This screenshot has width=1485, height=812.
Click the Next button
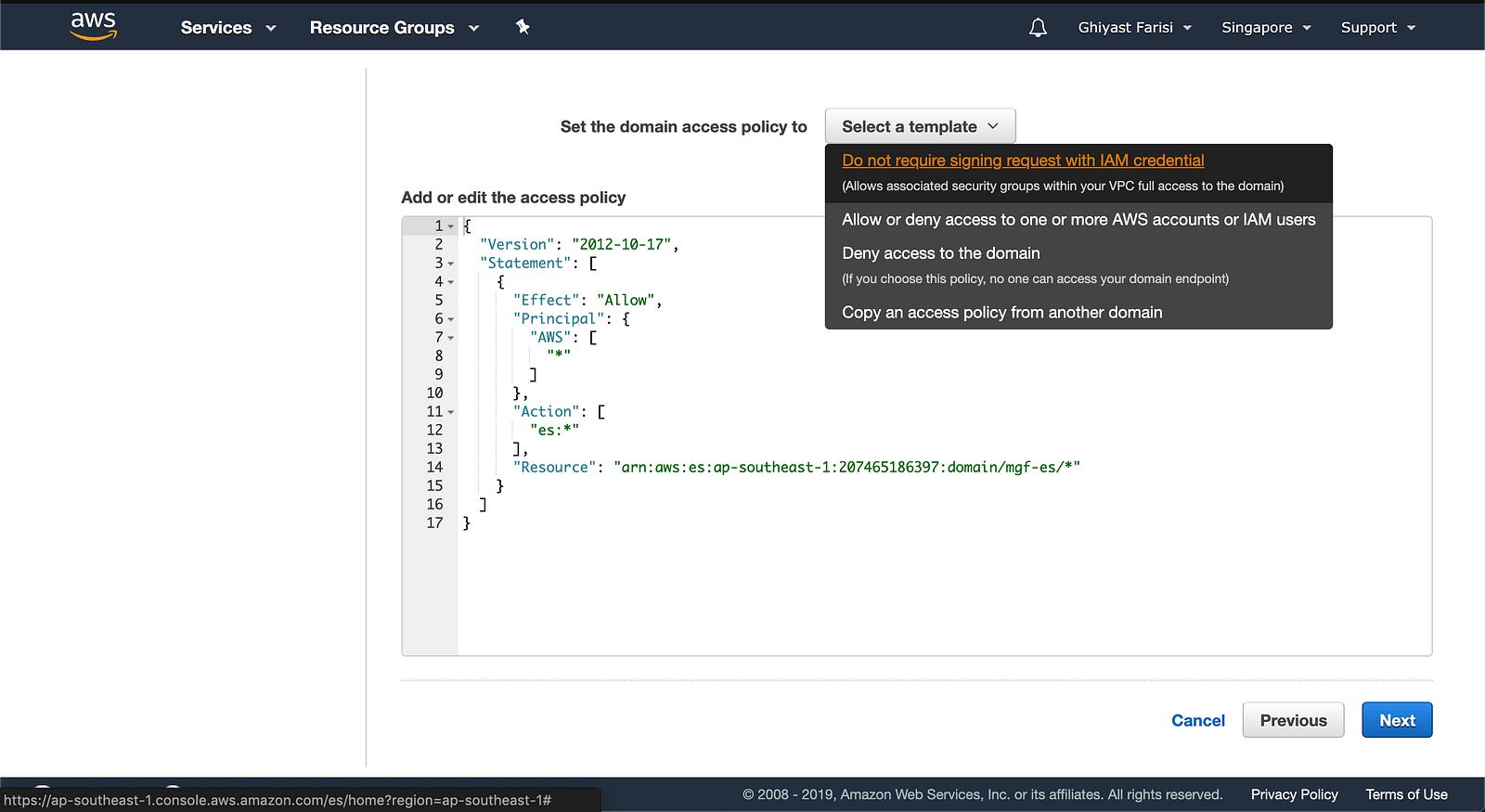pos(1396,720)
